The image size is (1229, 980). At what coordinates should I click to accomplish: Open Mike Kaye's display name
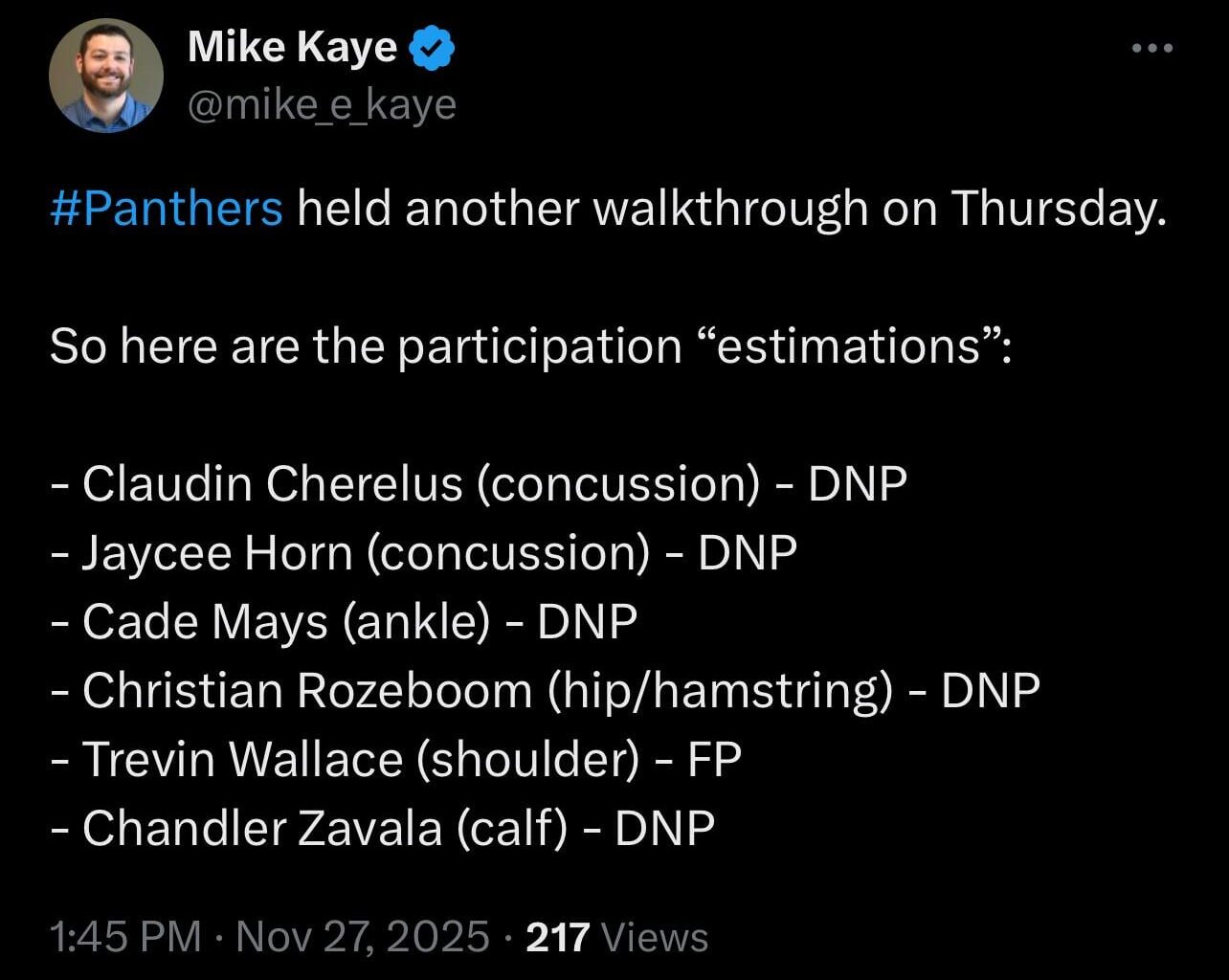[x=292, y=46]
